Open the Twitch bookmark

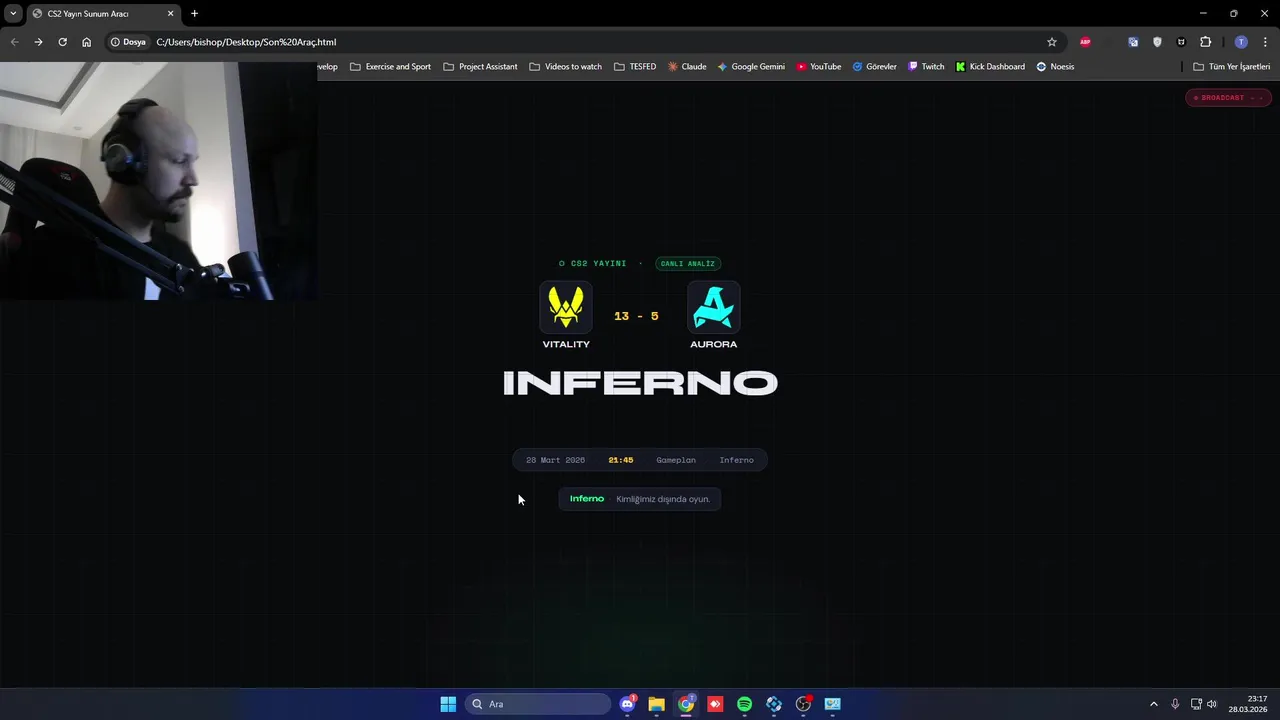[x=926, y=67]
